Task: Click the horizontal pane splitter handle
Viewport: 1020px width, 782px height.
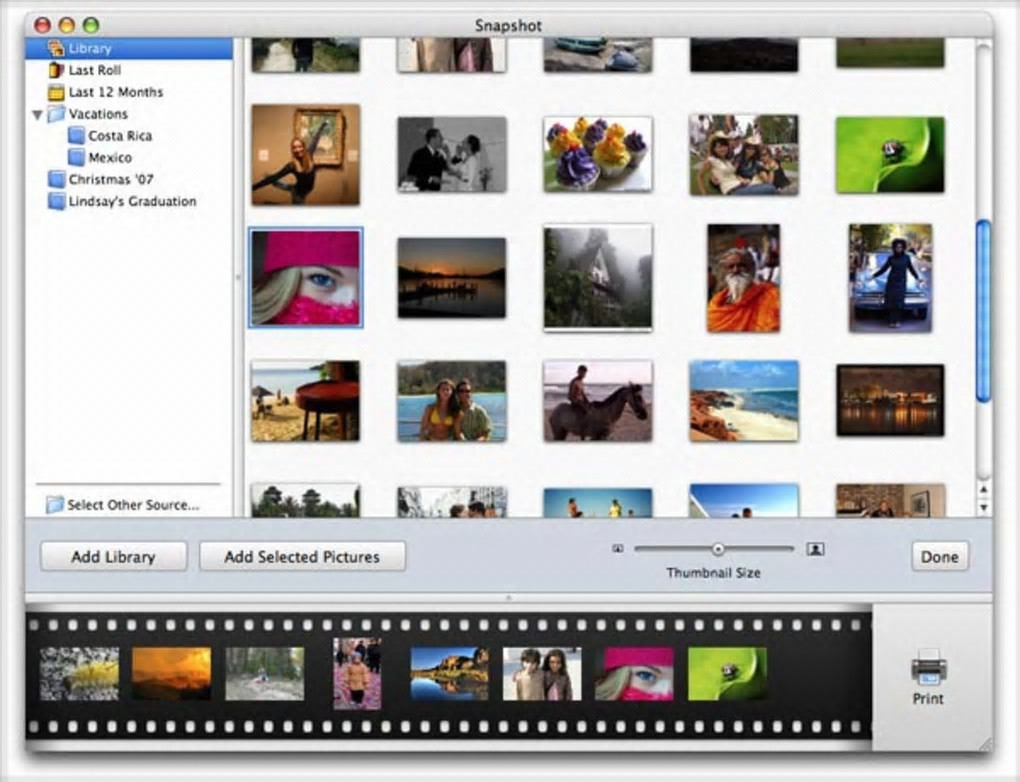Action: 509,596
